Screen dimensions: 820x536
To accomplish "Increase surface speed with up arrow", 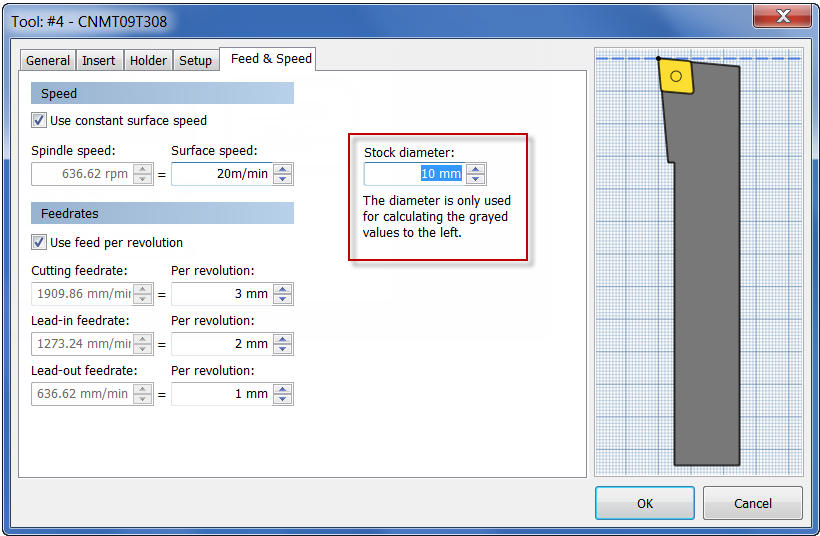I will tap(283, 169).
